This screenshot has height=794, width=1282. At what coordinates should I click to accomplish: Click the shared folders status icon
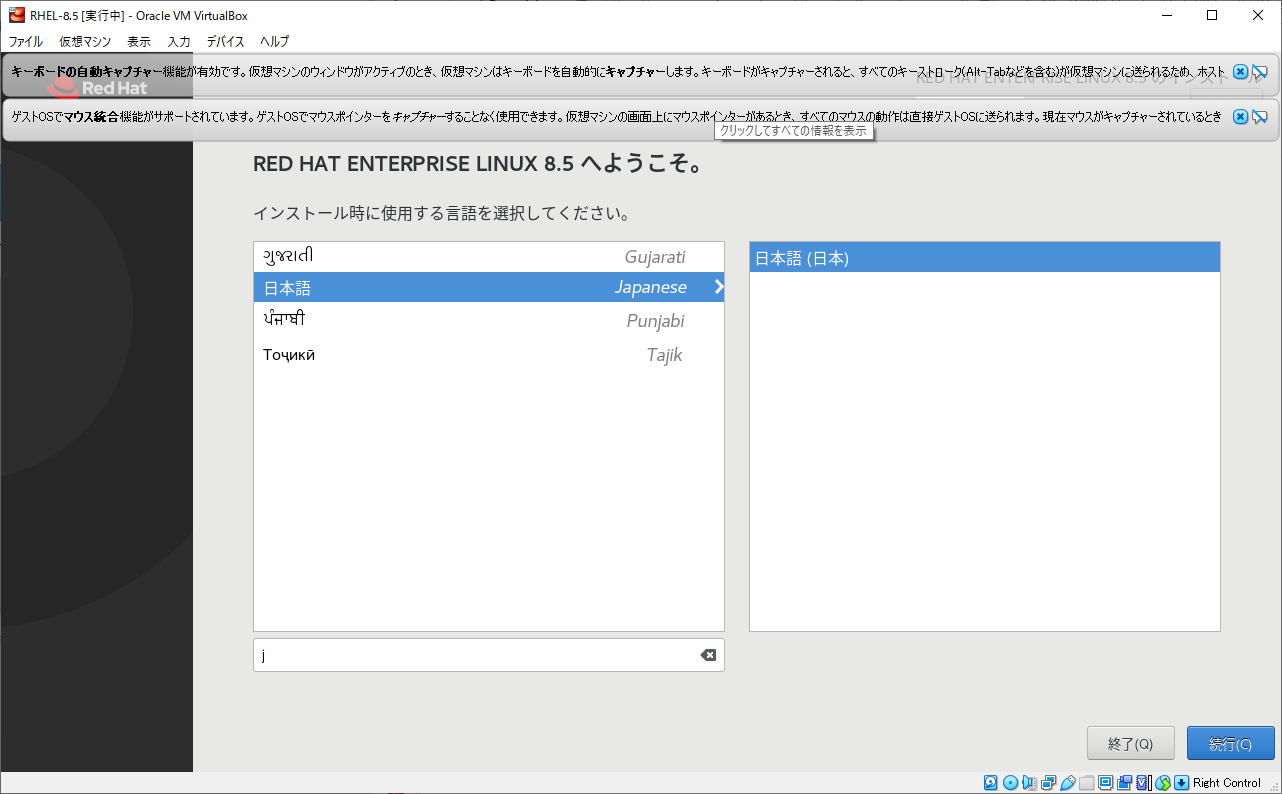1087,782
